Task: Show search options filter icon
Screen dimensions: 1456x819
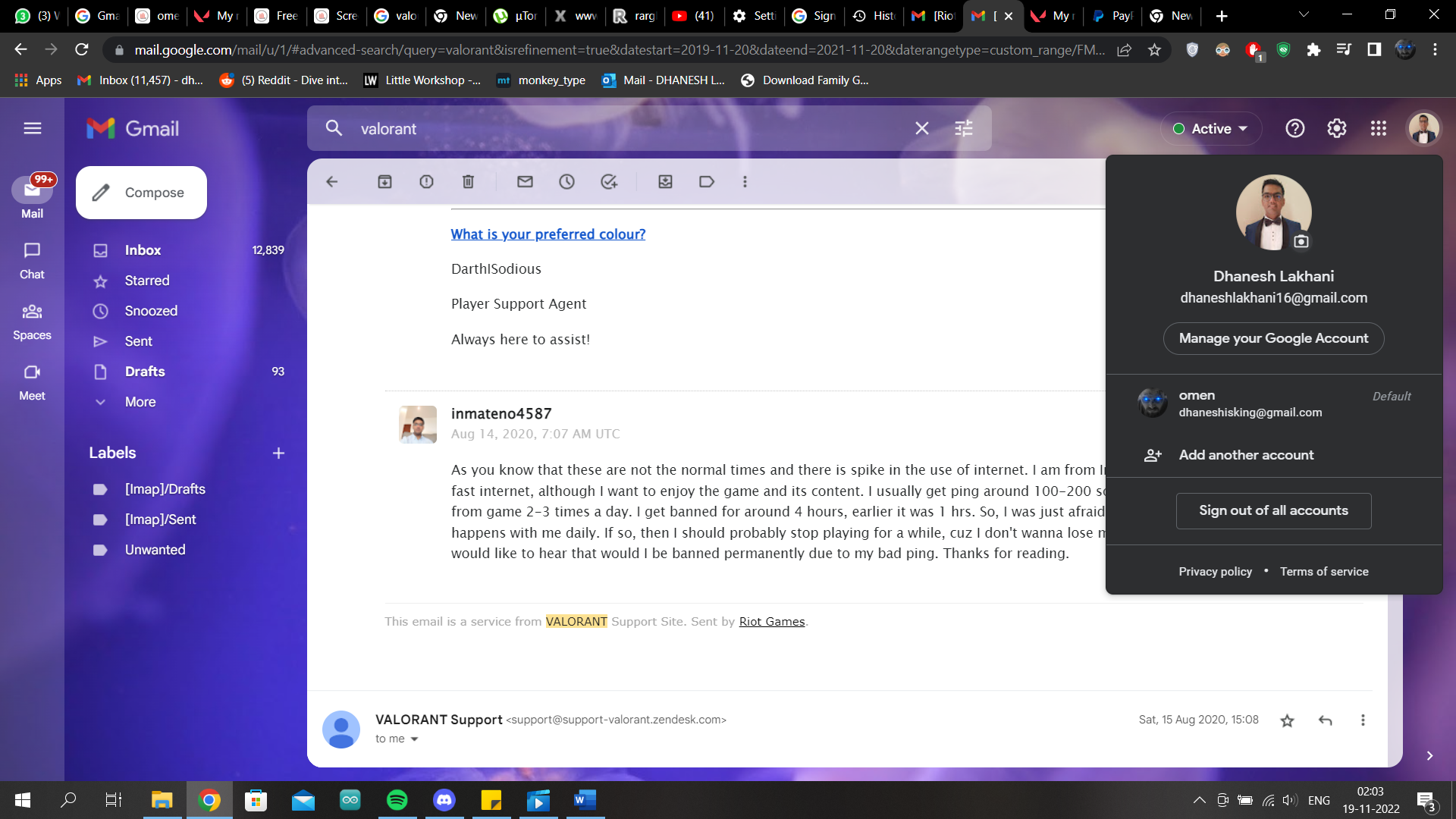Action: pos(964,129)
